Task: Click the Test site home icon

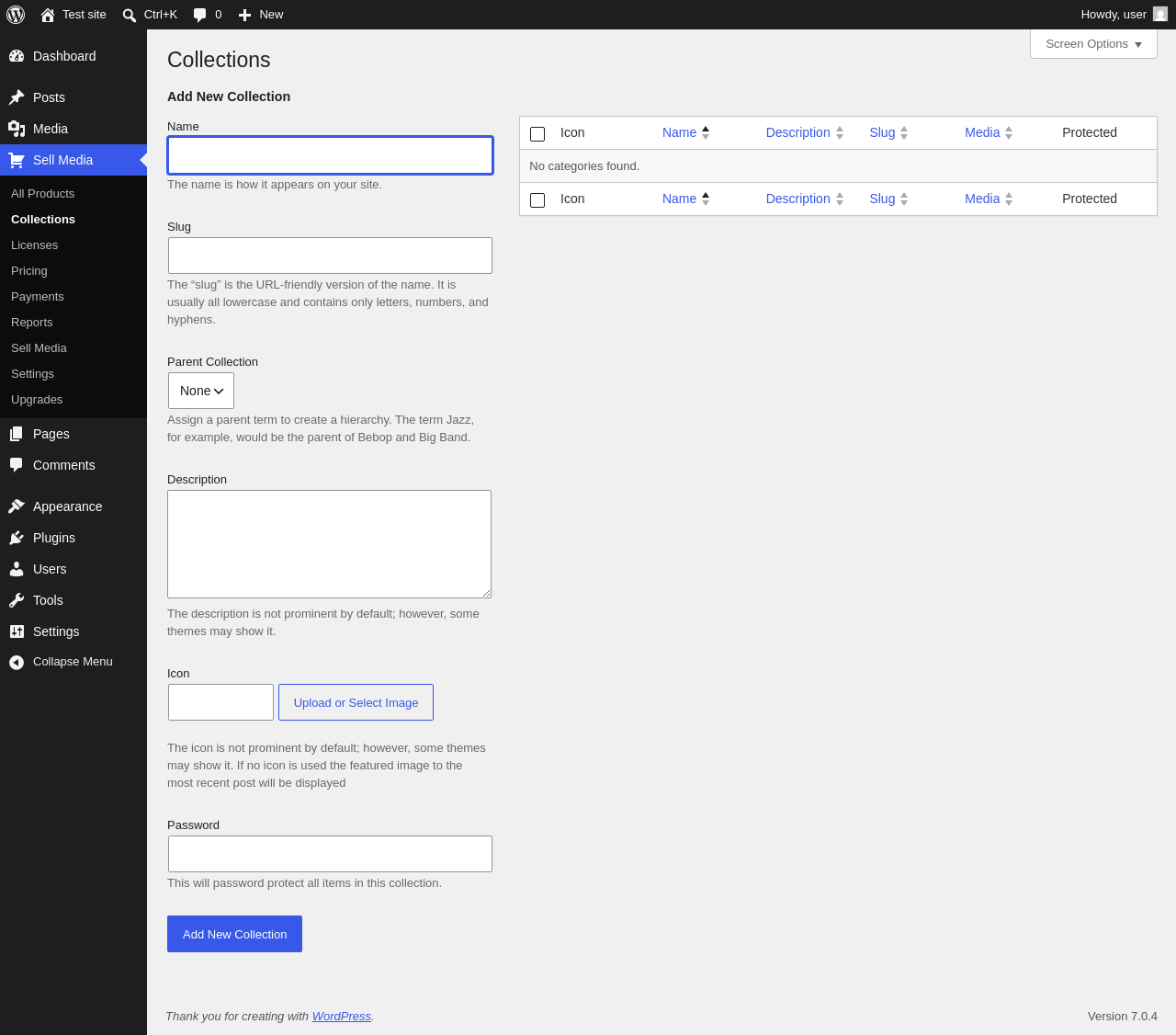Action: (x=48, y=15)
